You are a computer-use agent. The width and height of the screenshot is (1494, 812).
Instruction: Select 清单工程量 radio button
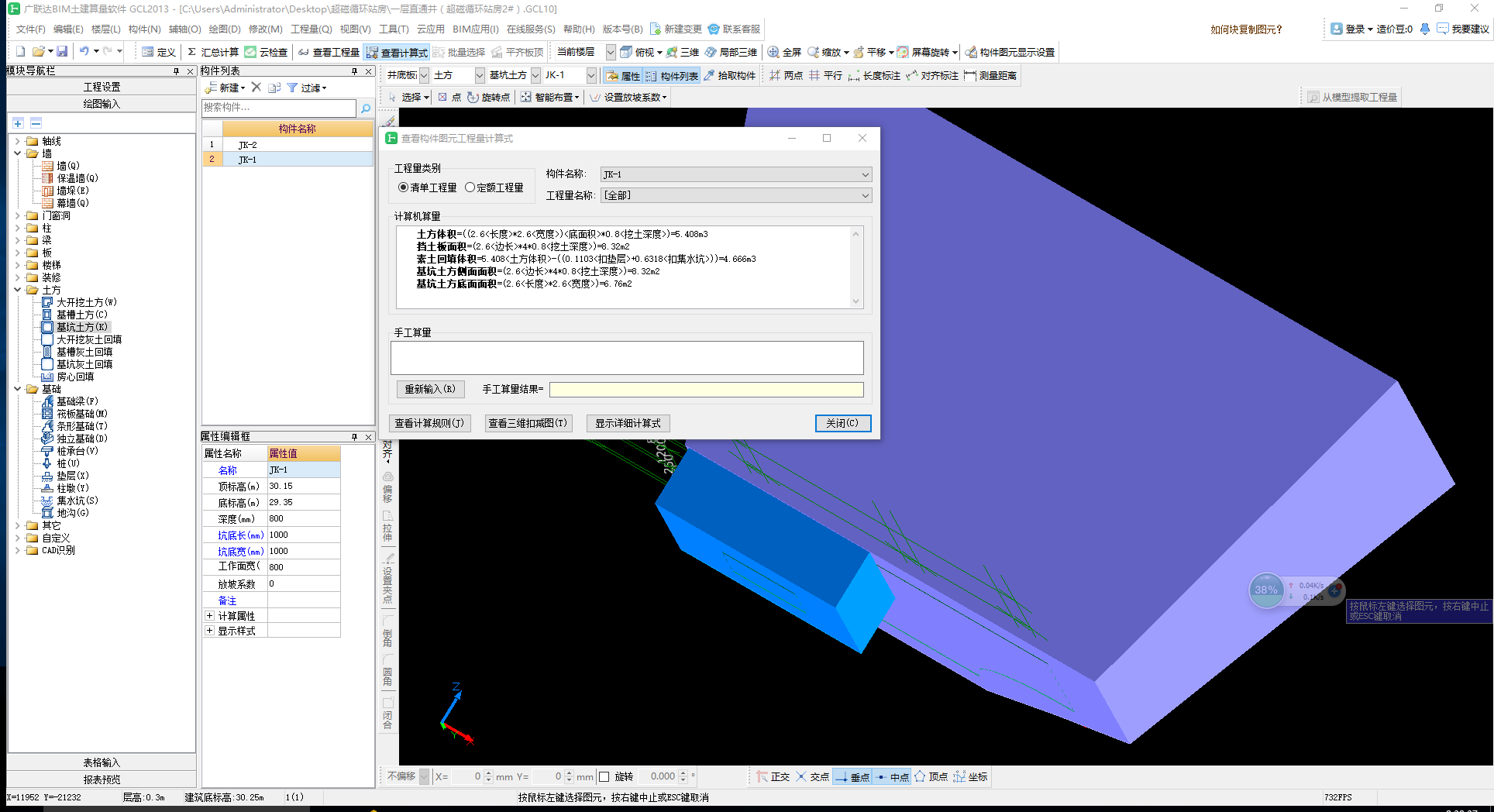[428, 188]
